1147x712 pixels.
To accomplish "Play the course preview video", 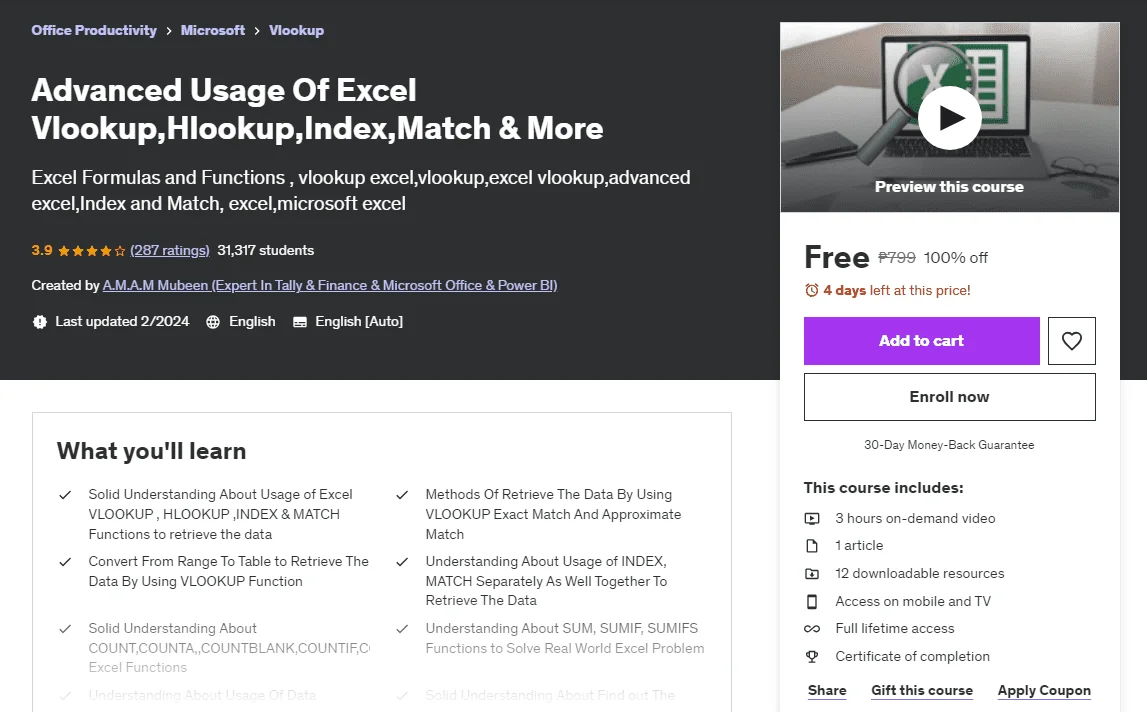I will (x=949, y=118).
